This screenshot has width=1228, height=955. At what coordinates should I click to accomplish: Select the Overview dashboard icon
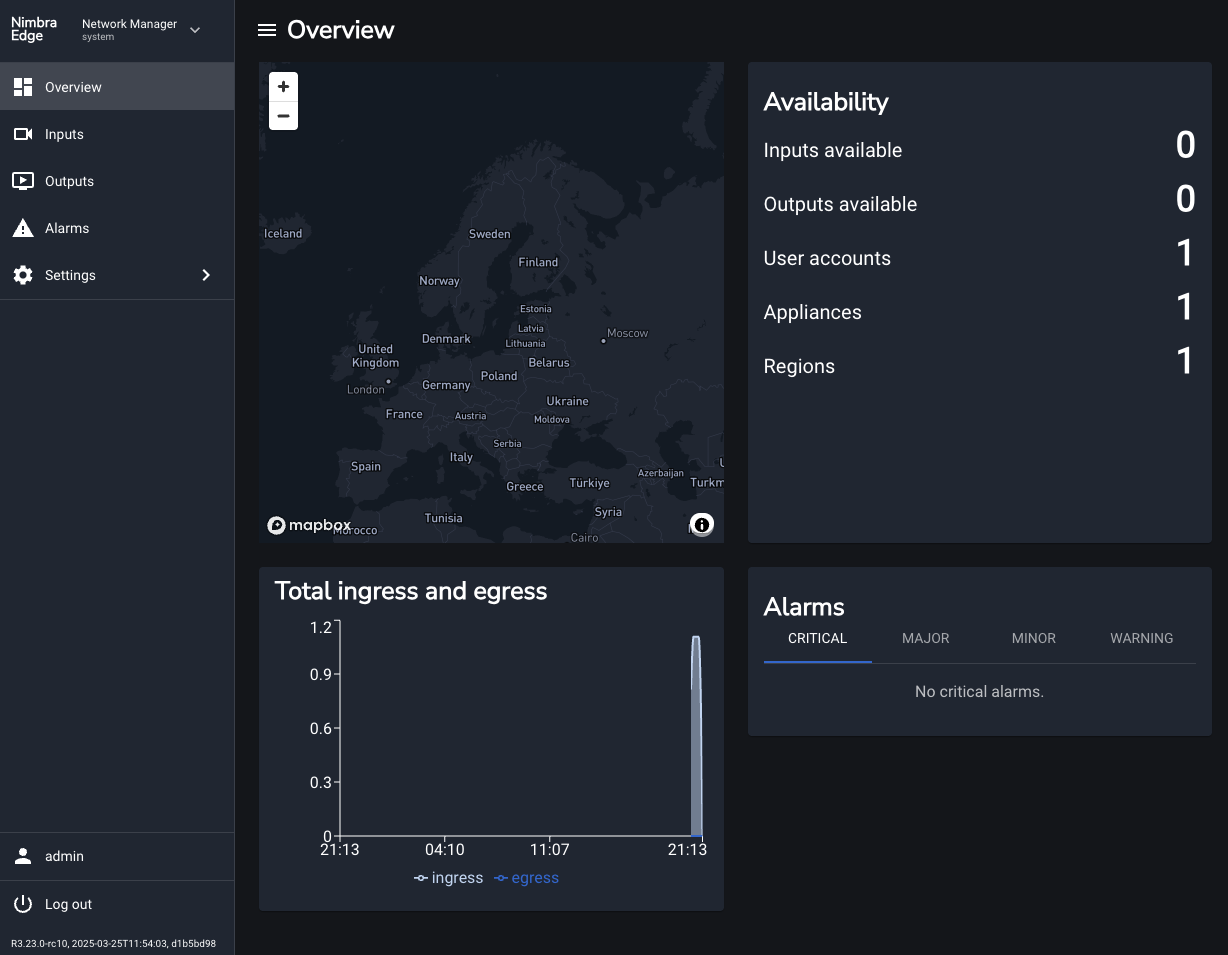(22, 87)
